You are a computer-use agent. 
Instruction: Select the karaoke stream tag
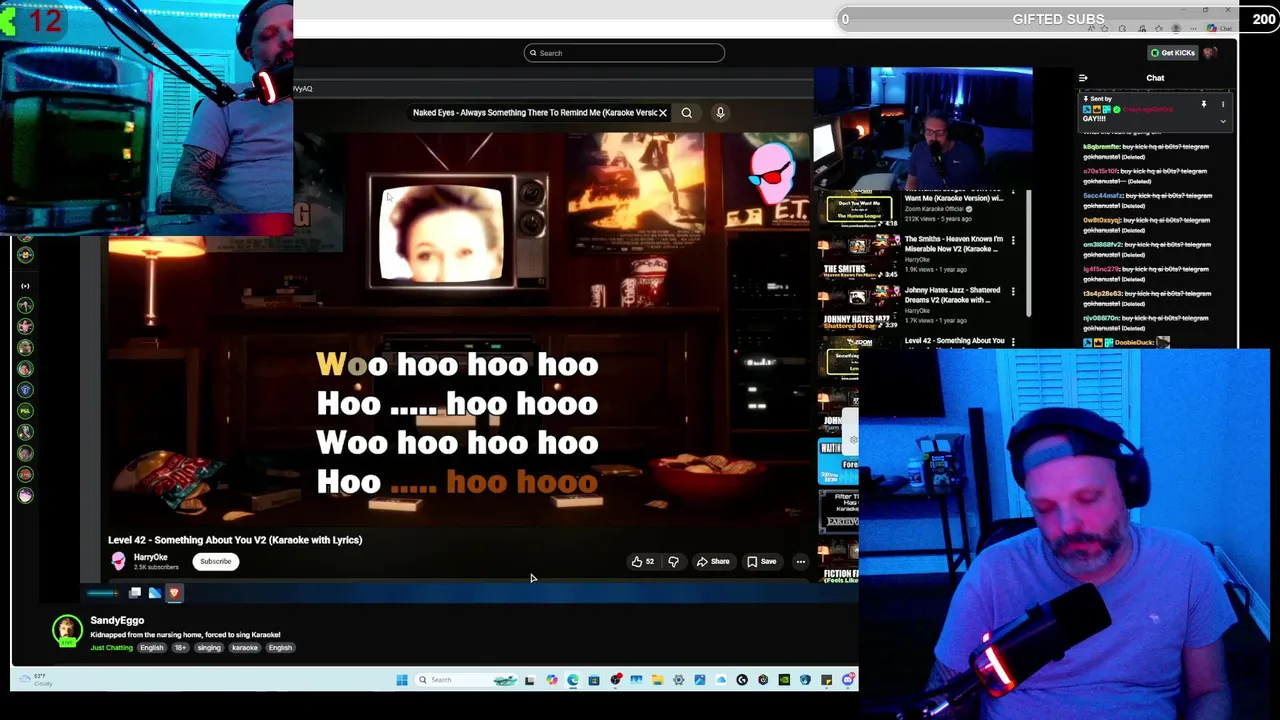245,648
